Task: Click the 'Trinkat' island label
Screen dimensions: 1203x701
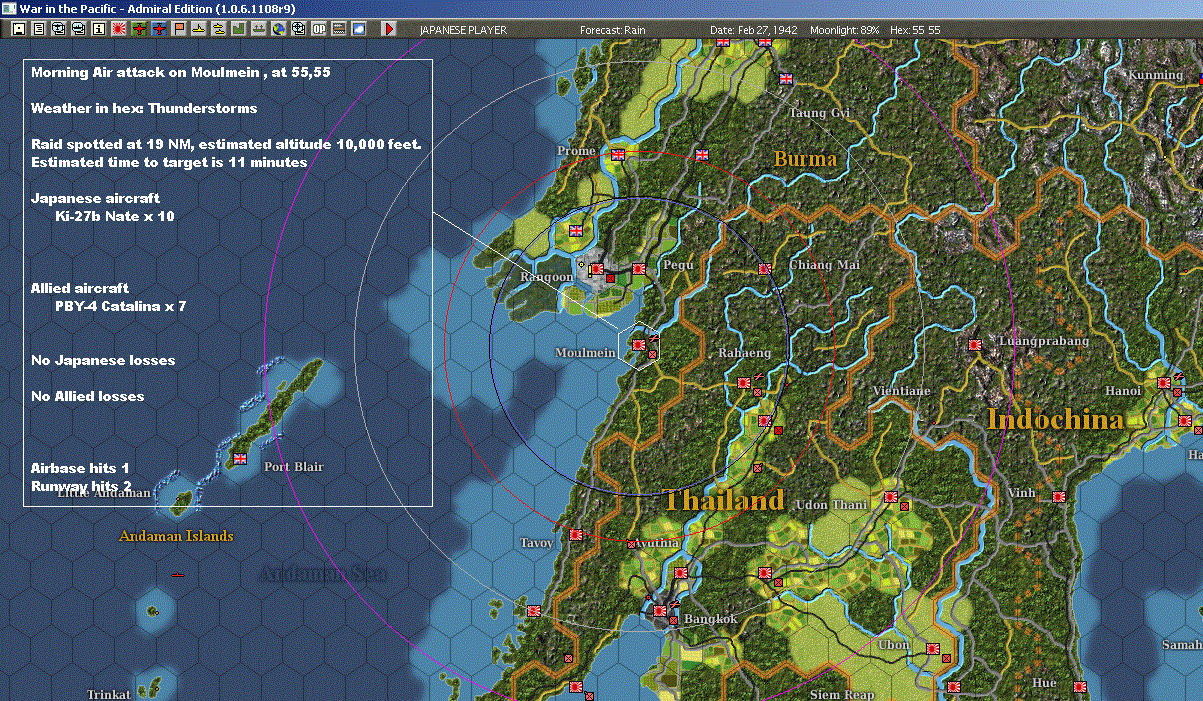Action: 109,694
